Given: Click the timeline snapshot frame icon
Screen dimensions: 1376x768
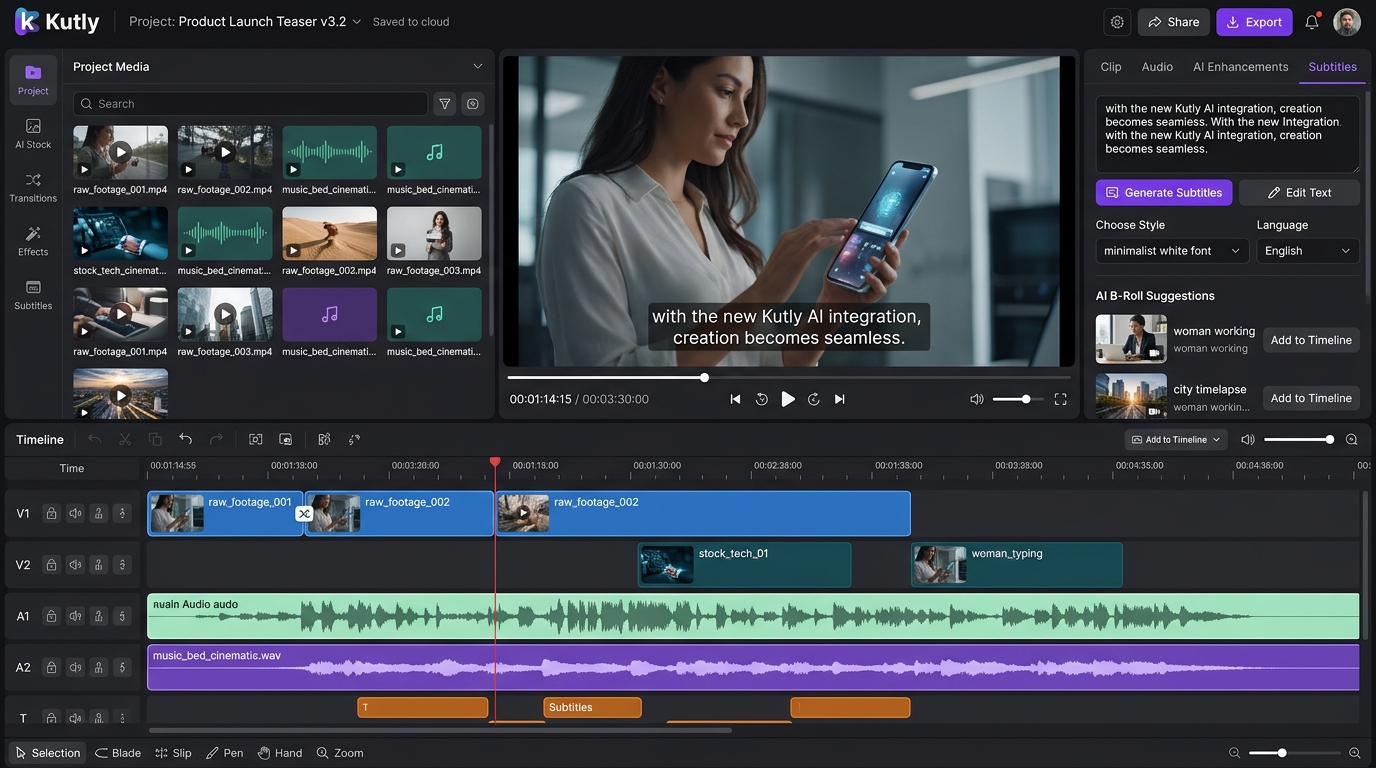Looking at the screenshot, I should click(x=255, y=439).
